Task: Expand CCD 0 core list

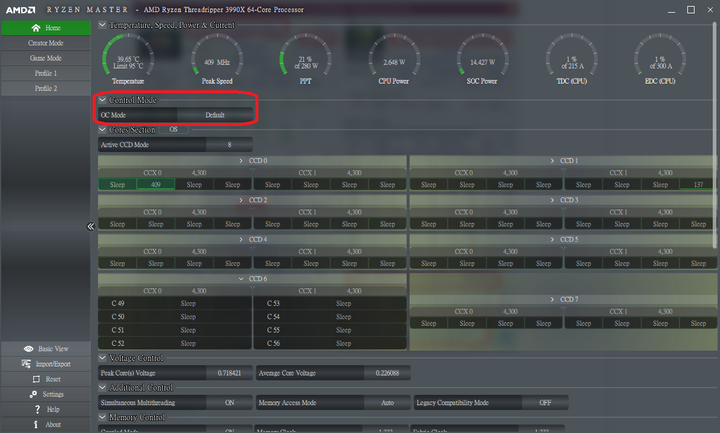Action: [x=241, y=161]
